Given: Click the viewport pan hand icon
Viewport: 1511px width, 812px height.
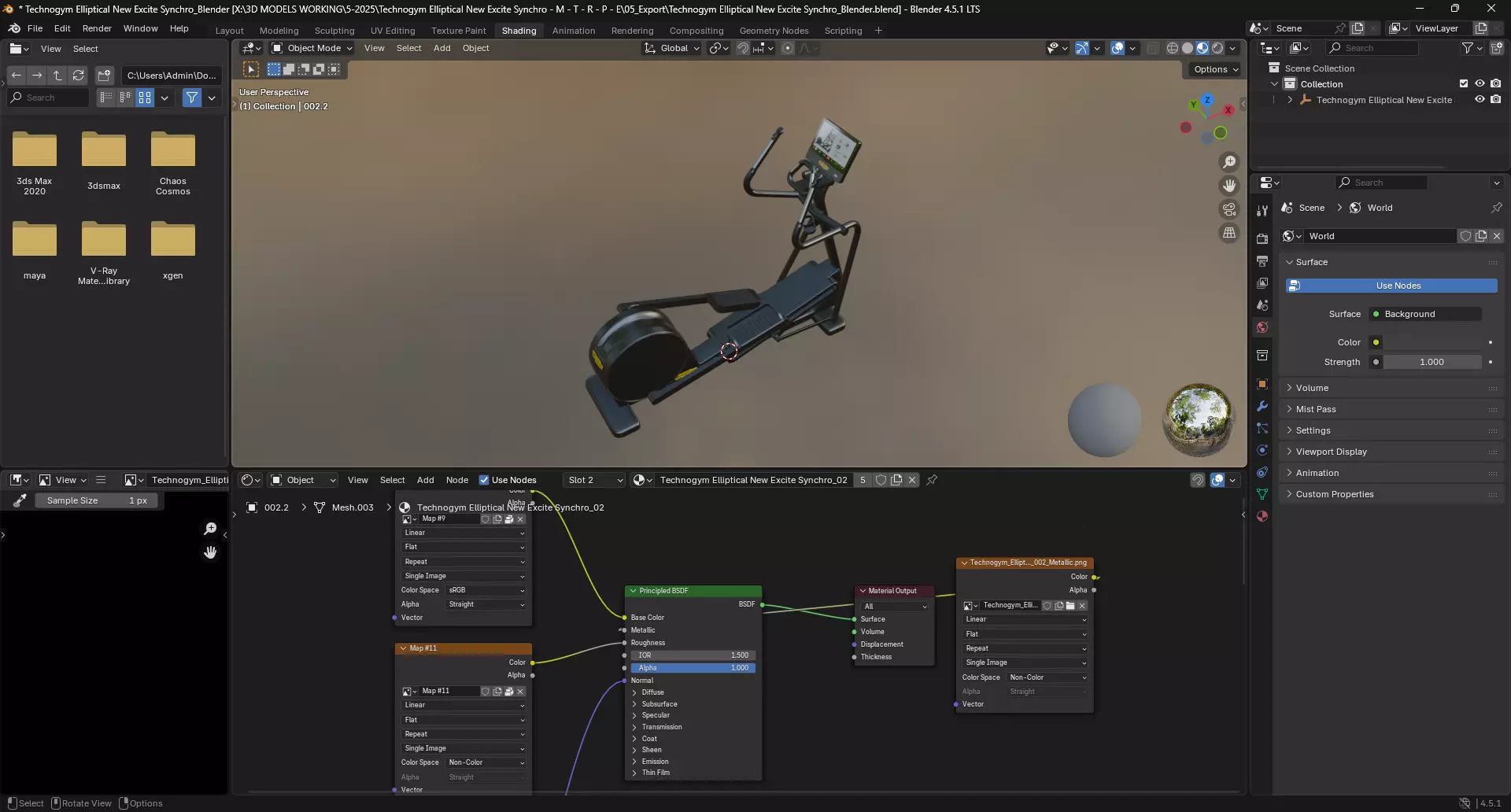Looking at the screenshot, I should pyautogui.click(x=1229, y=186).
